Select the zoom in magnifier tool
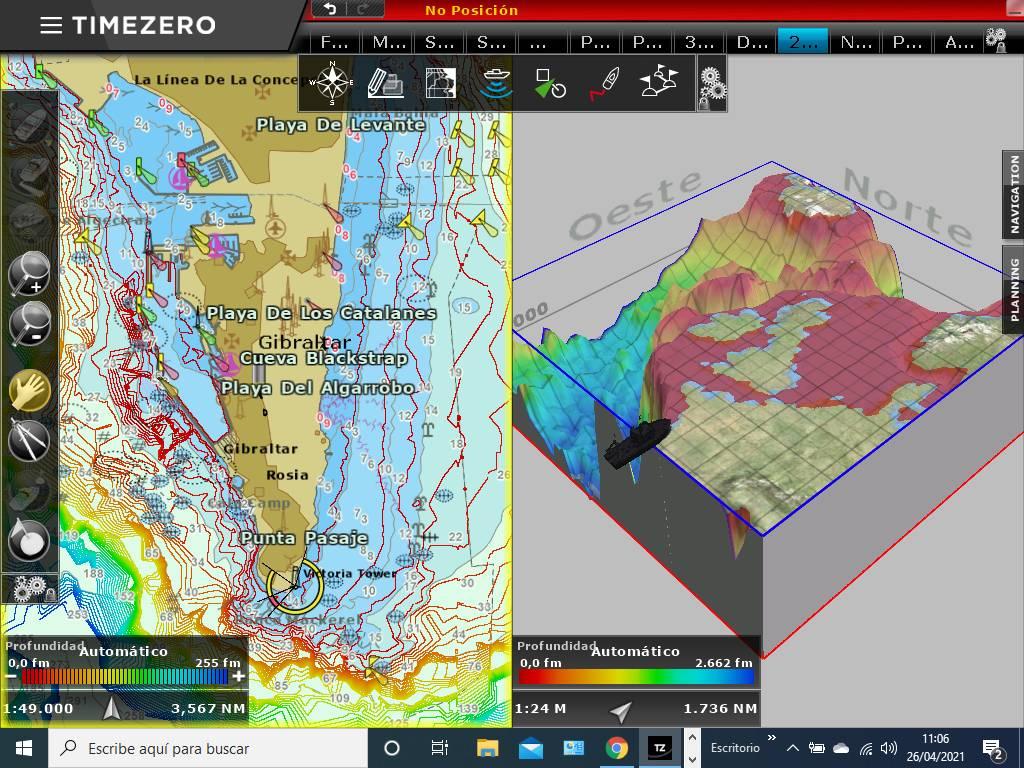The height and width of the screenshot is (768, 1024). point(29,273)
